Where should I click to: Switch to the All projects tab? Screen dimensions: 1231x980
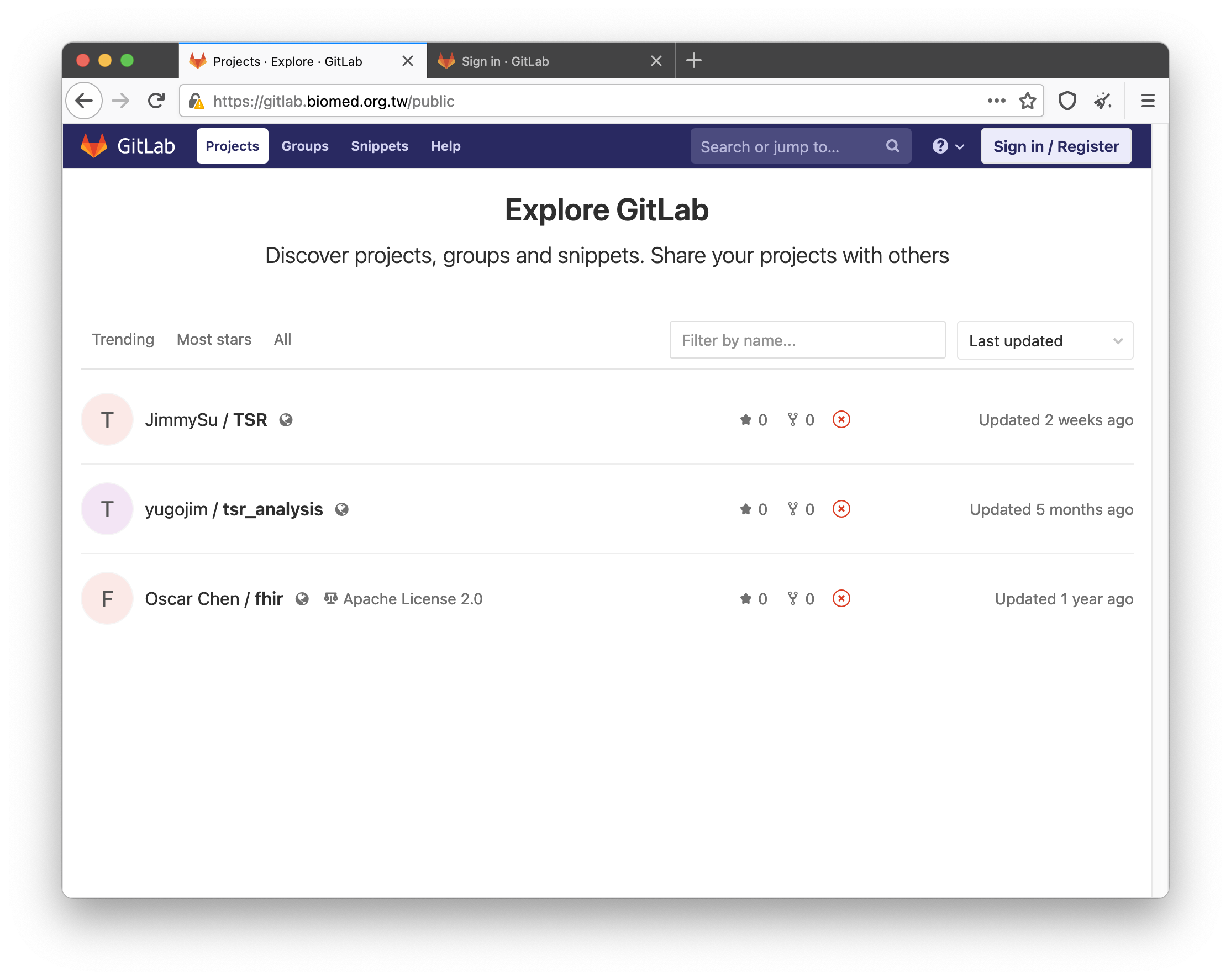(x=283, y=340)
